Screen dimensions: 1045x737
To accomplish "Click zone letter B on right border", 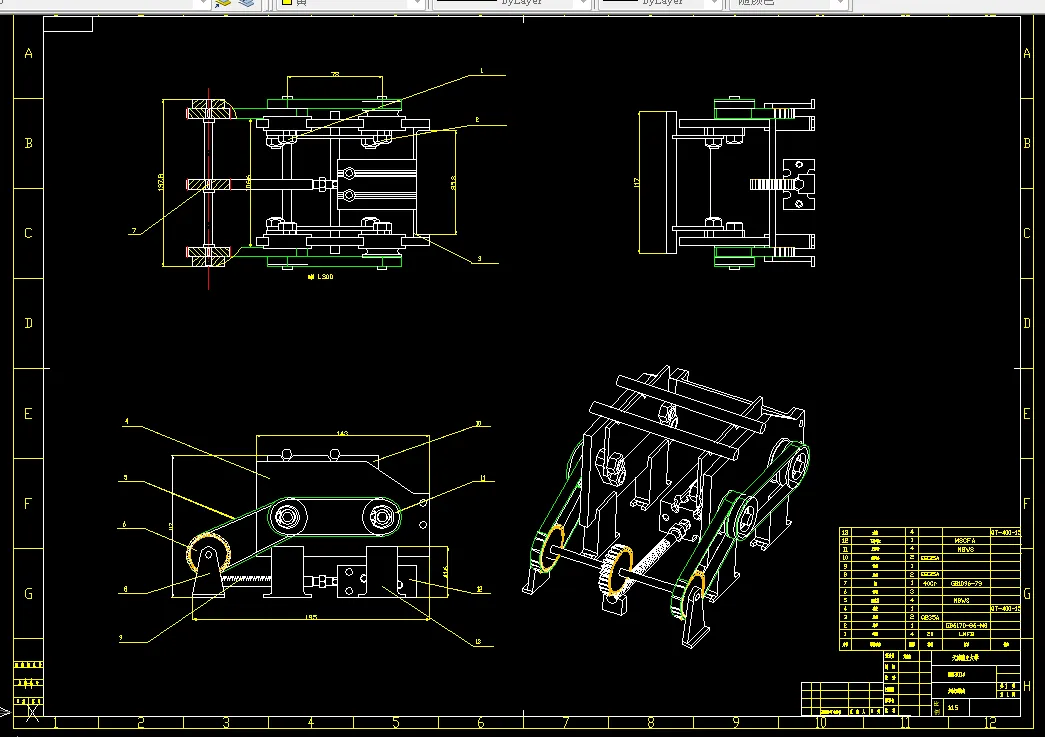I will pyautogui.click(x=1027, y=143).
